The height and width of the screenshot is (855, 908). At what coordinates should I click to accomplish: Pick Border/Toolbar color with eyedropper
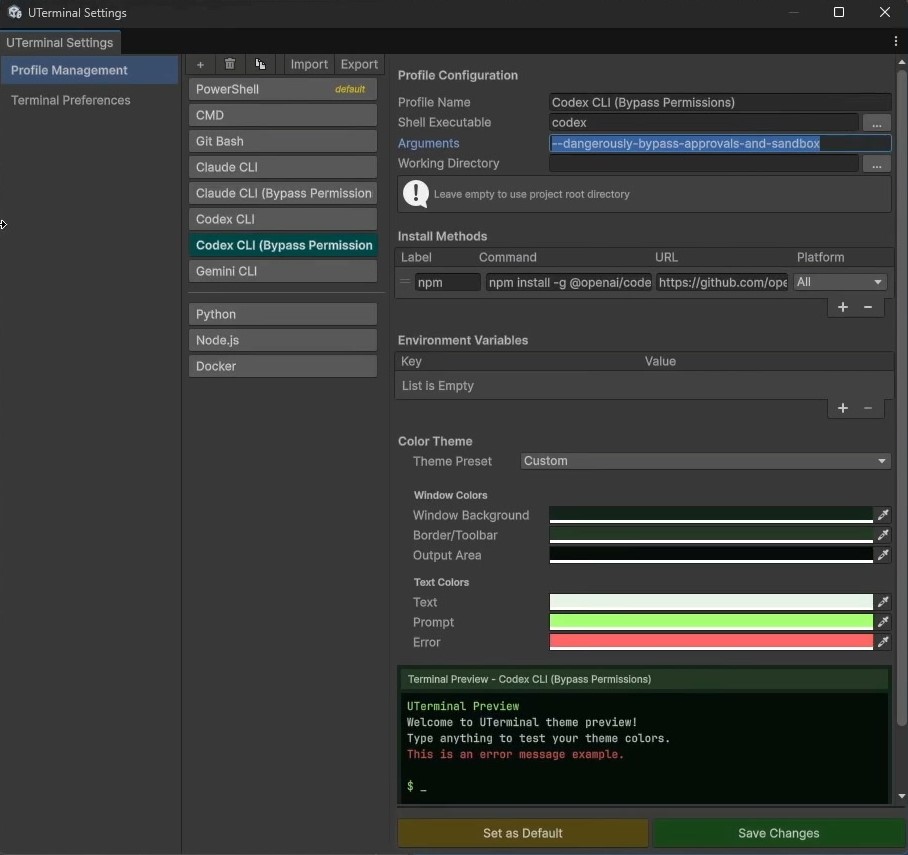click(883, 535)
